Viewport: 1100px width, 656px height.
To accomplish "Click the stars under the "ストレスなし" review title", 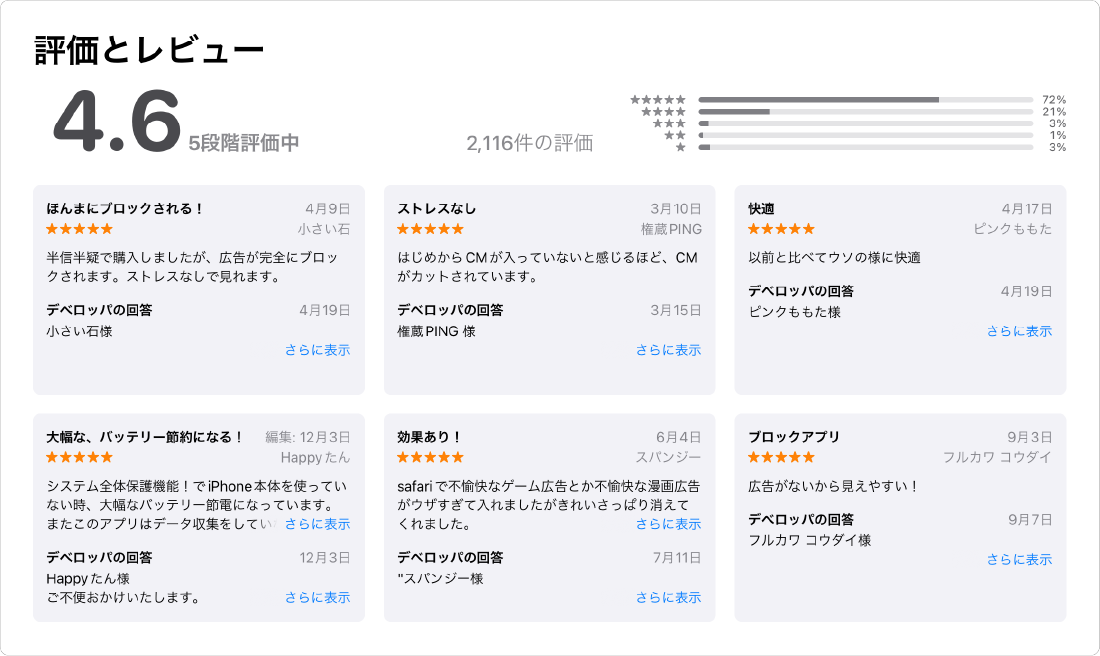I will tap(431, 229).
